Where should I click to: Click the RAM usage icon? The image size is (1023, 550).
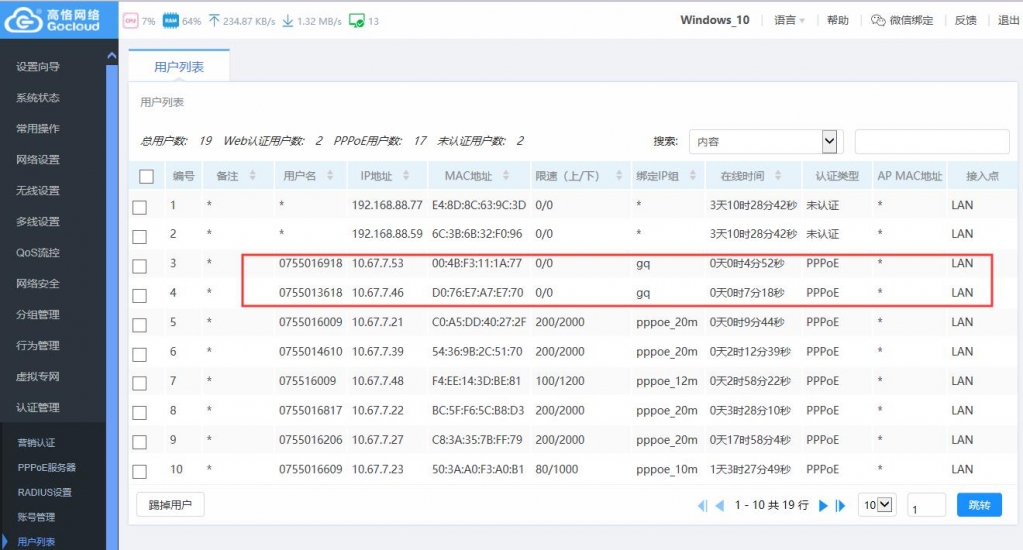pyautogui.click(x=170, y=21)
